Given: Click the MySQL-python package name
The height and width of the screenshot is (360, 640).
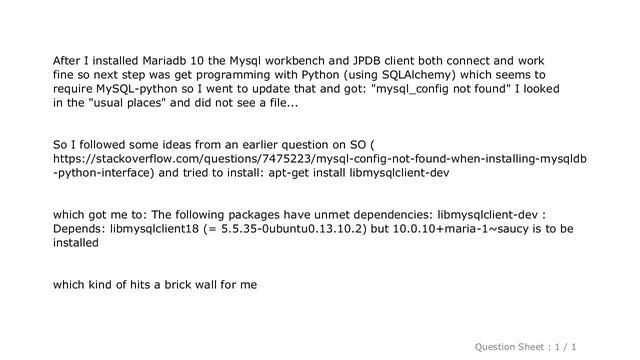Looking at the screenshot, I should 137,89.
